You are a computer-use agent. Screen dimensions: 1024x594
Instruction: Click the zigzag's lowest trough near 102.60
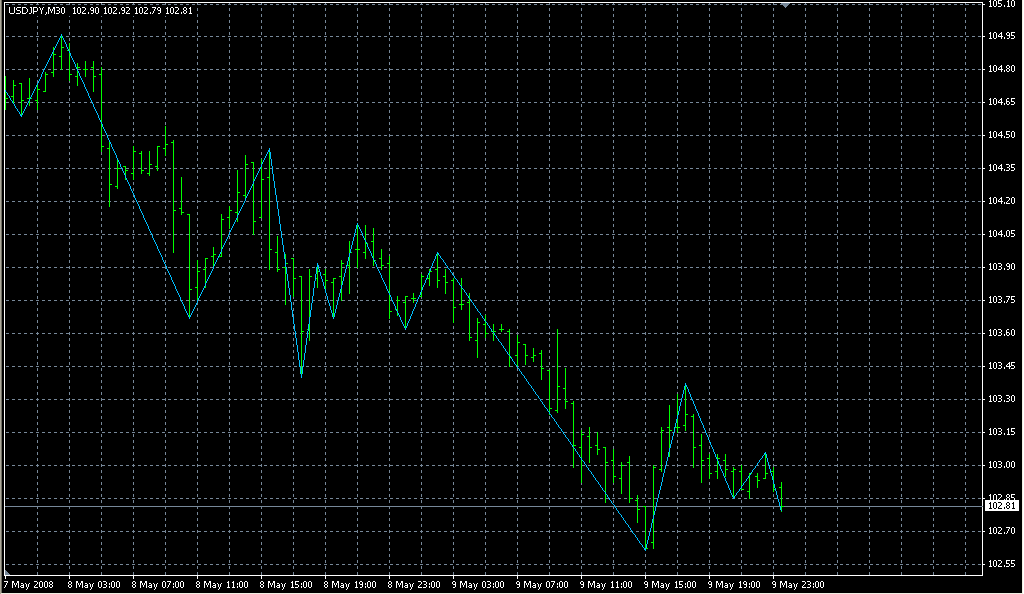646,549
